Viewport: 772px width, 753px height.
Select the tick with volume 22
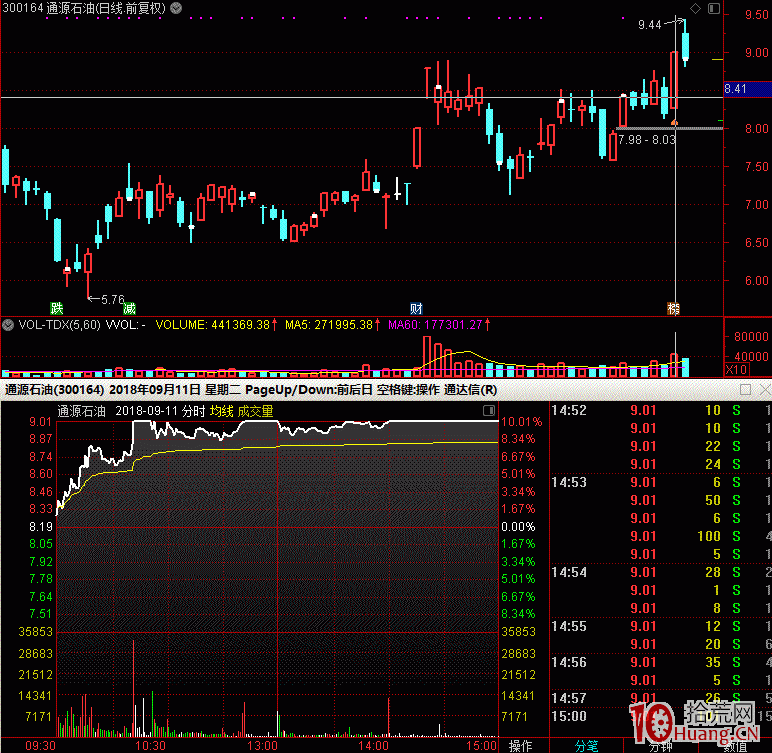(660, 446)
